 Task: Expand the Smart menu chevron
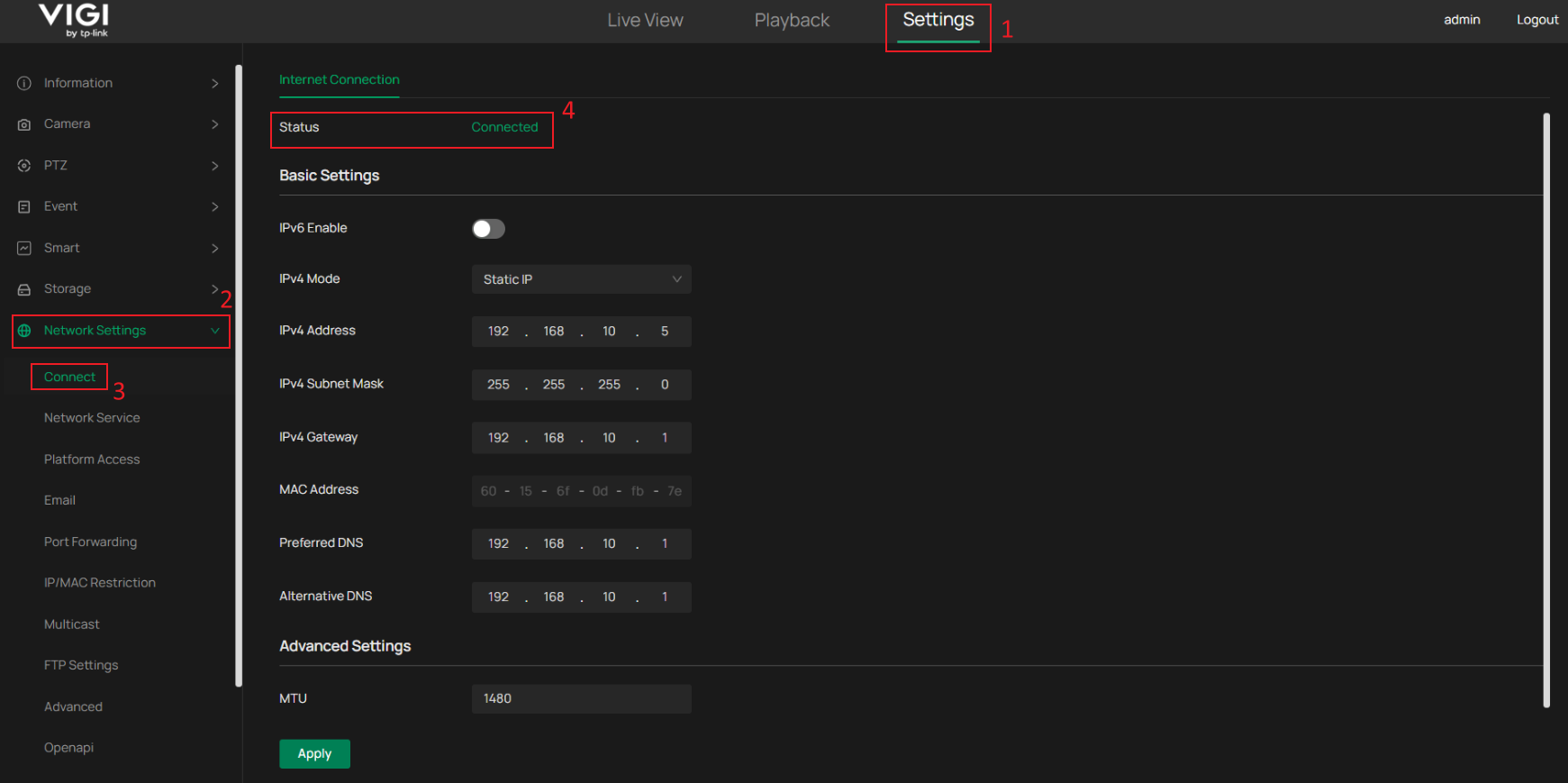pyautogui.click(x=214, y=248)
